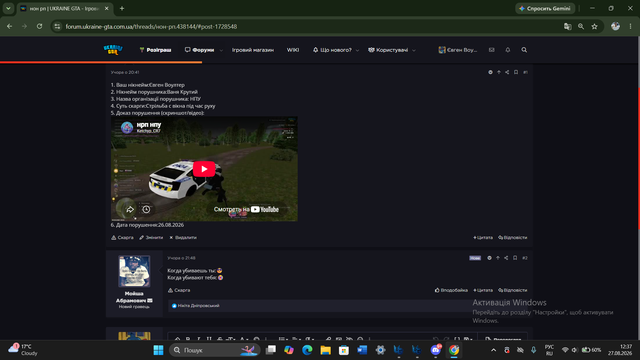Image resolution: width=640 pixels, height=360 pixels.
Task: Reply to post #1 with Відповісти
Action: coord(513,238)
